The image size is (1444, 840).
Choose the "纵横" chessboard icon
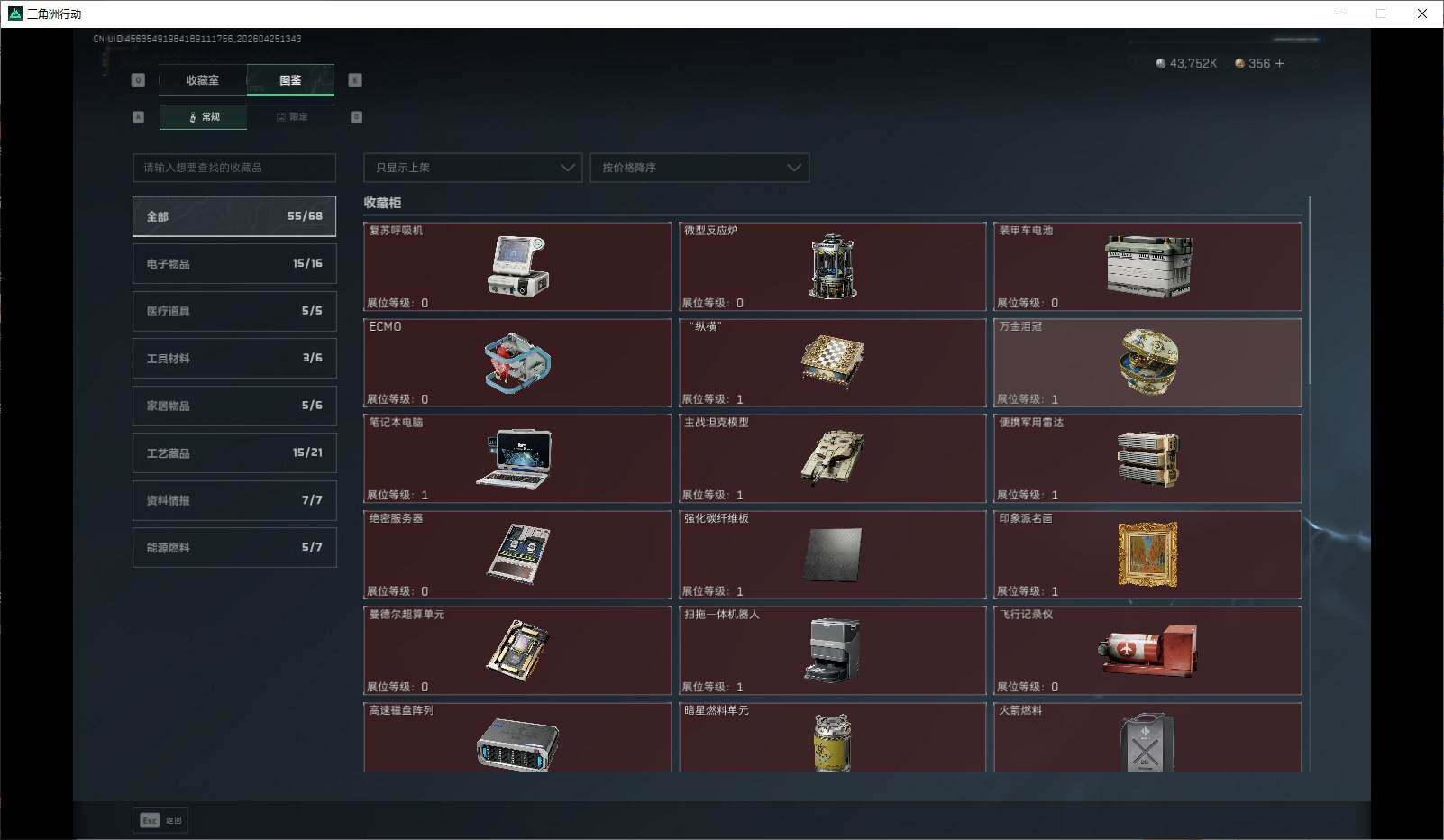(832, 361)
